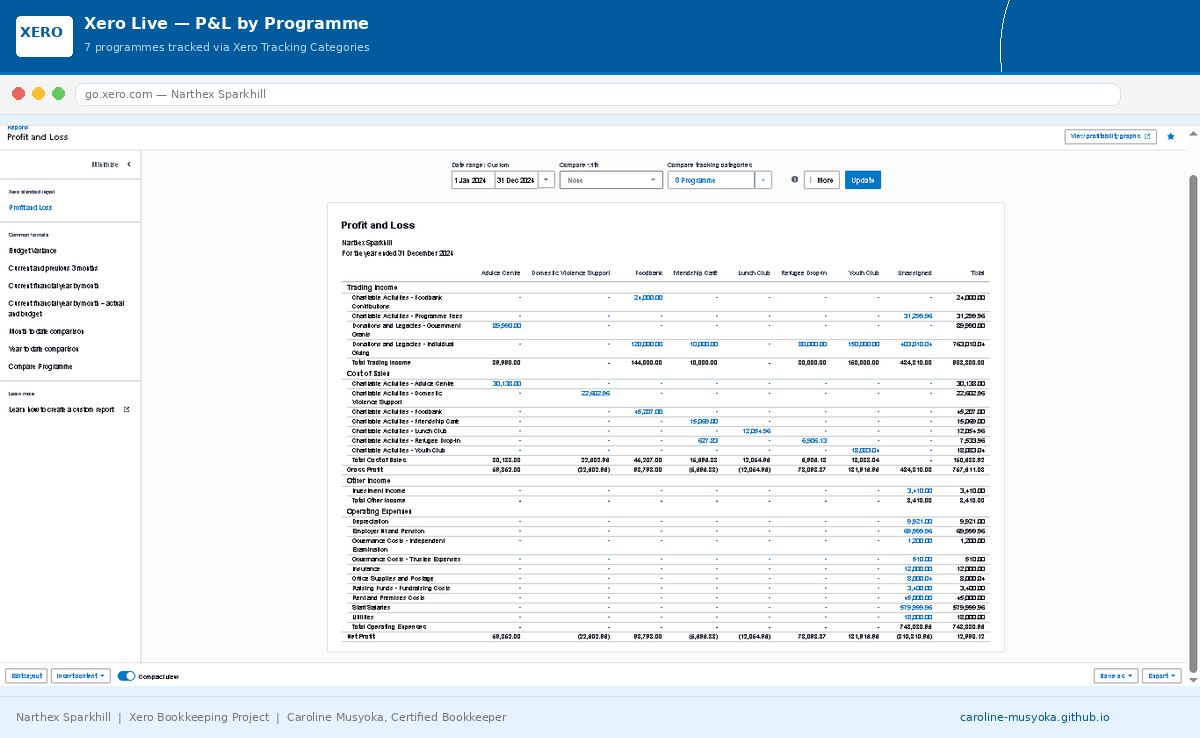
Task: Click the Total column header
Action: pos(977,273)
